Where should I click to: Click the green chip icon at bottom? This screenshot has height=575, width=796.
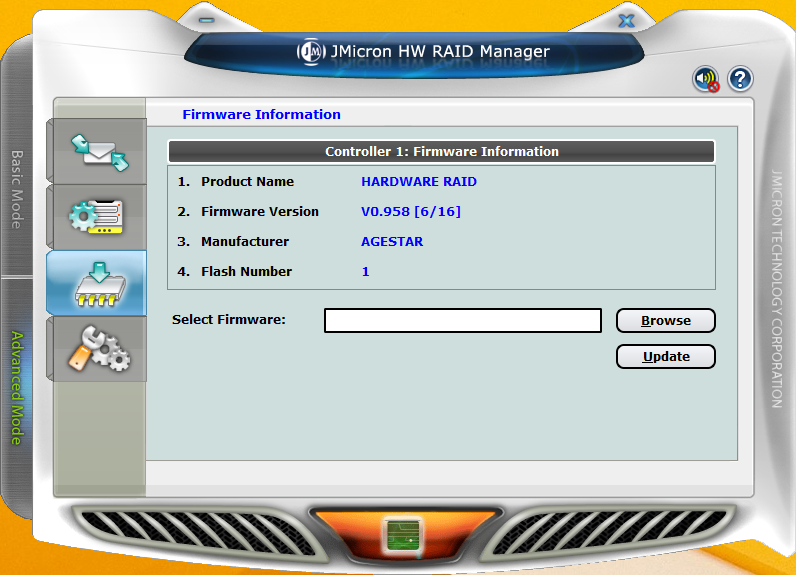tap(403, 536)
